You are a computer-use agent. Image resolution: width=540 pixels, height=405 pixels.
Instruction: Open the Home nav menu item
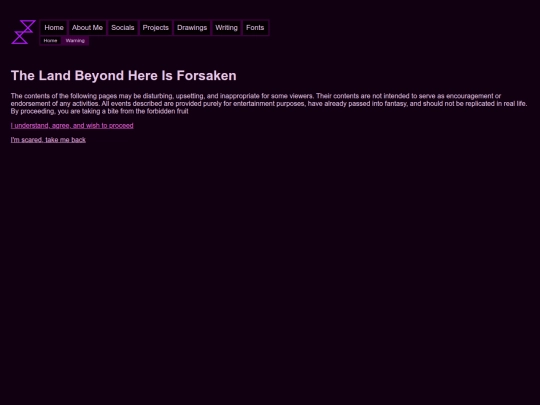(x=54, y=28)
